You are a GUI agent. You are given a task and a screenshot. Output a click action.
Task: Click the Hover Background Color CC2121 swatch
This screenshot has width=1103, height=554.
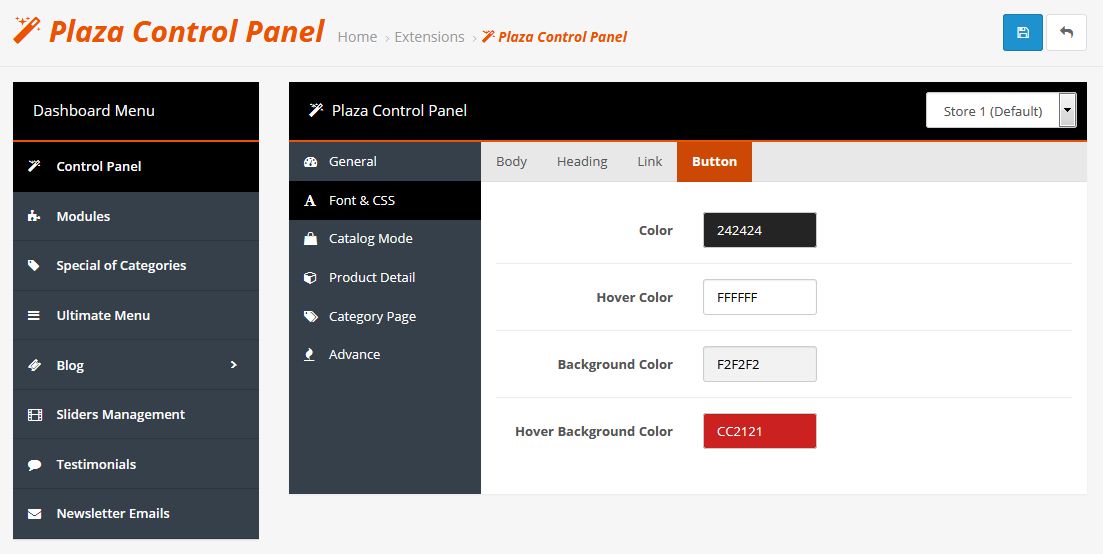[760, 431]
